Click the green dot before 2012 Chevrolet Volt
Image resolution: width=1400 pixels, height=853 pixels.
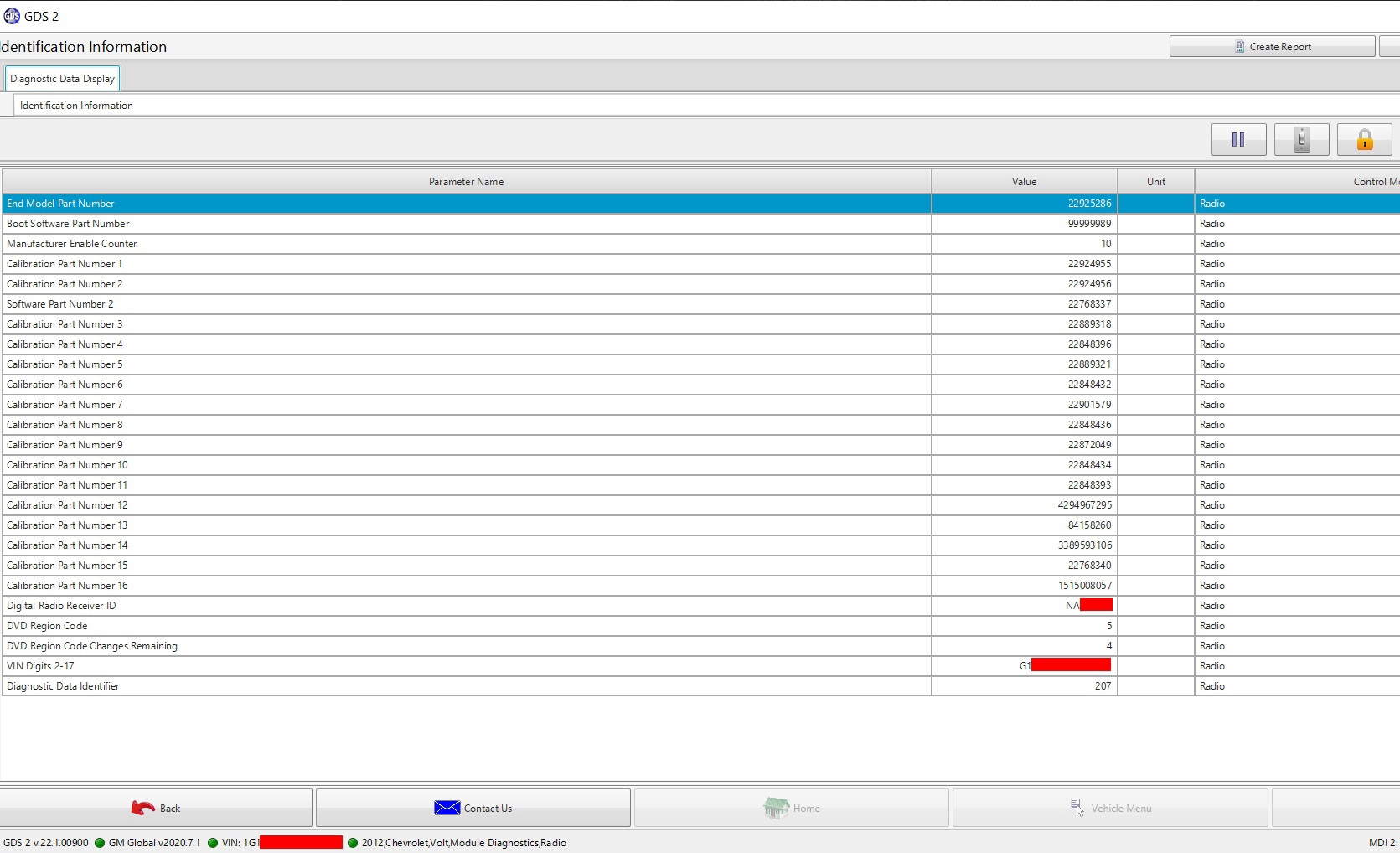pos(353,843)
